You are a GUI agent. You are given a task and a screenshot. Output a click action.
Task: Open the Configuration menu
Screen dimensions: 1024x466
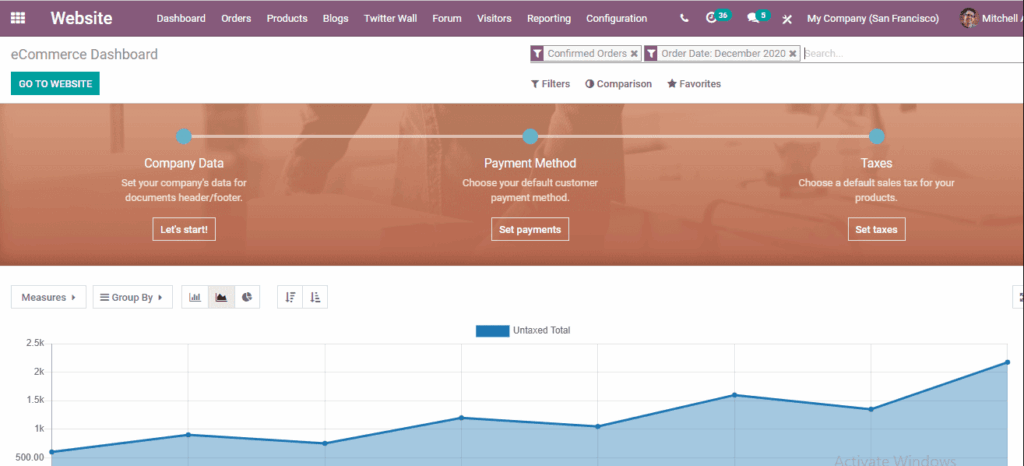616,18
